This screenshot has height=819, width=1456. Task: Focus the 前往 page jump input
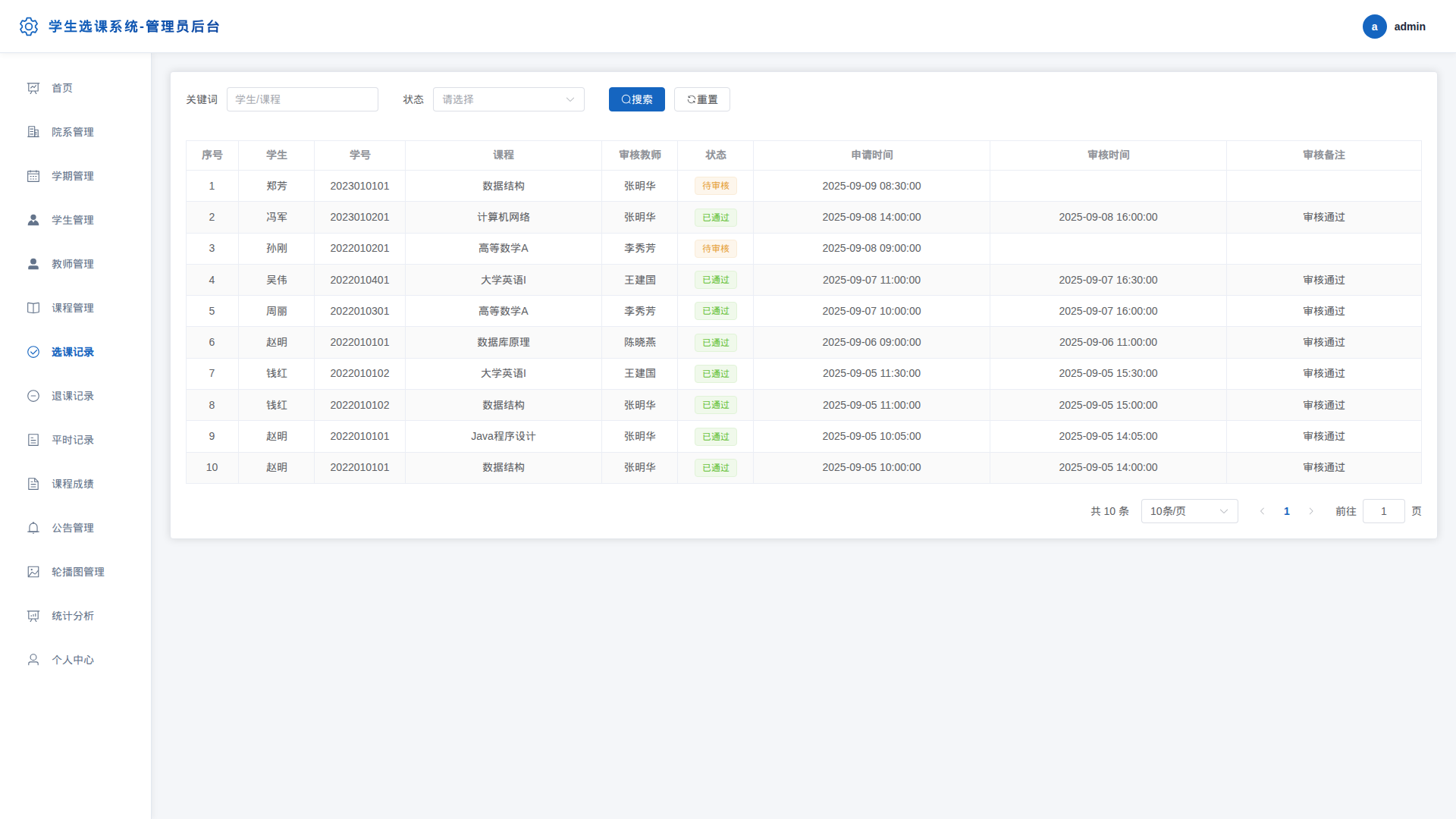pos(1383,511)
